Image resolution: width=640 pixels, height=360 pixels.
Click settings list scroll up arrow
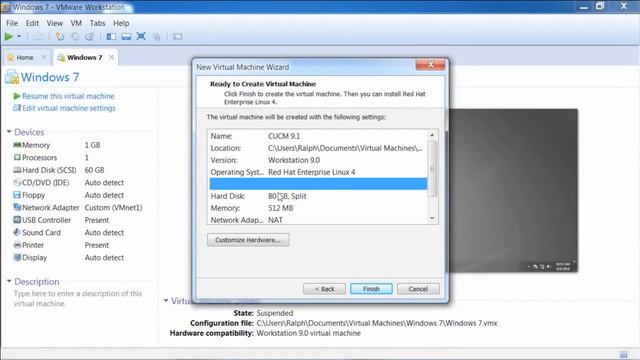432,135
